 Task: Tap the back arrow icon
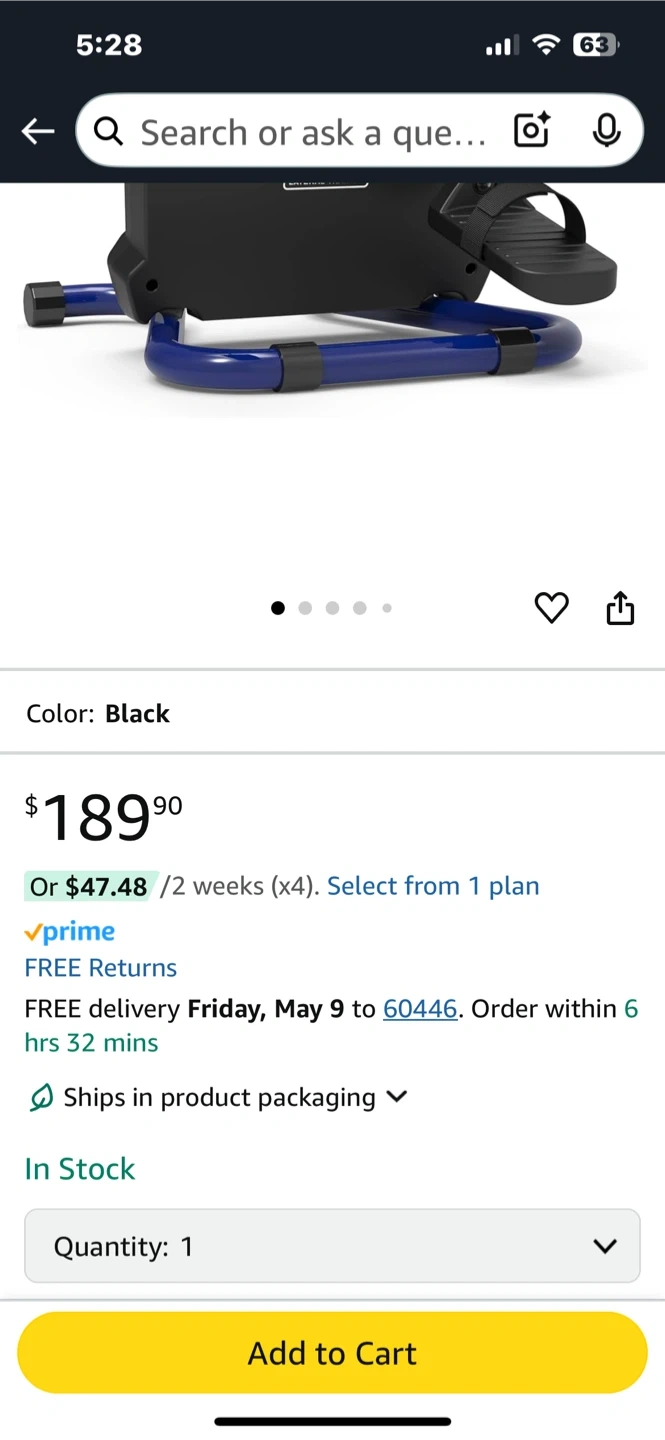tap(38, 131)
